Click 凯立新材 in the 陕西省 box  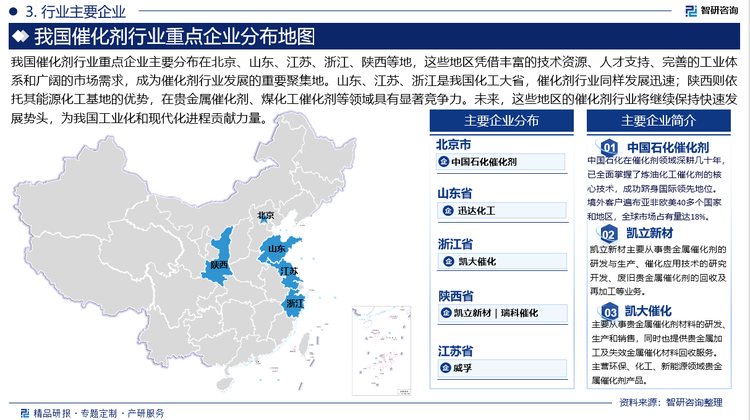click(x=473, y=313)
